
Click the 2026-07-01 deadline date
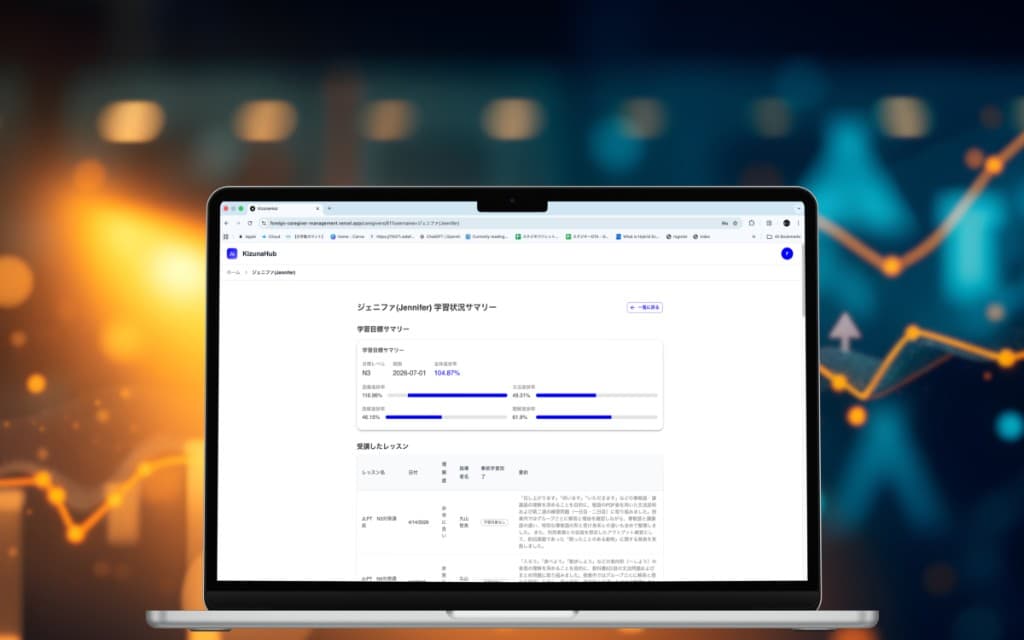(409, 373)
